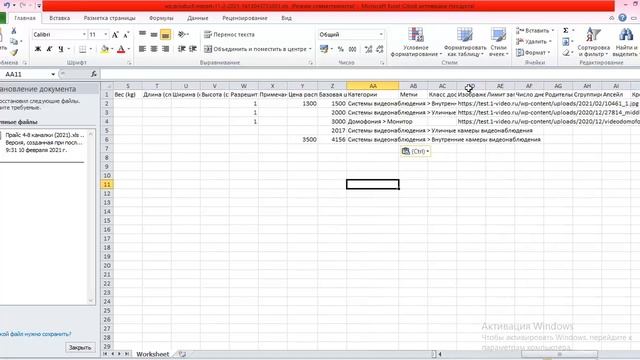Toggle bold formatting button

coord(38,49)
